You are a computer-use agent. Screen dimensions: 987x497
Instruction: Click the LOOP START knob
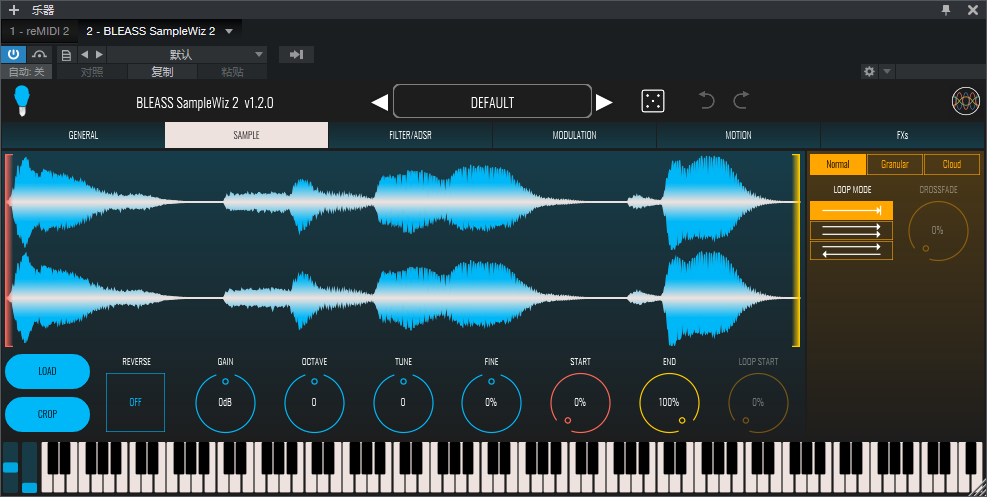click(x=758, y=403)
